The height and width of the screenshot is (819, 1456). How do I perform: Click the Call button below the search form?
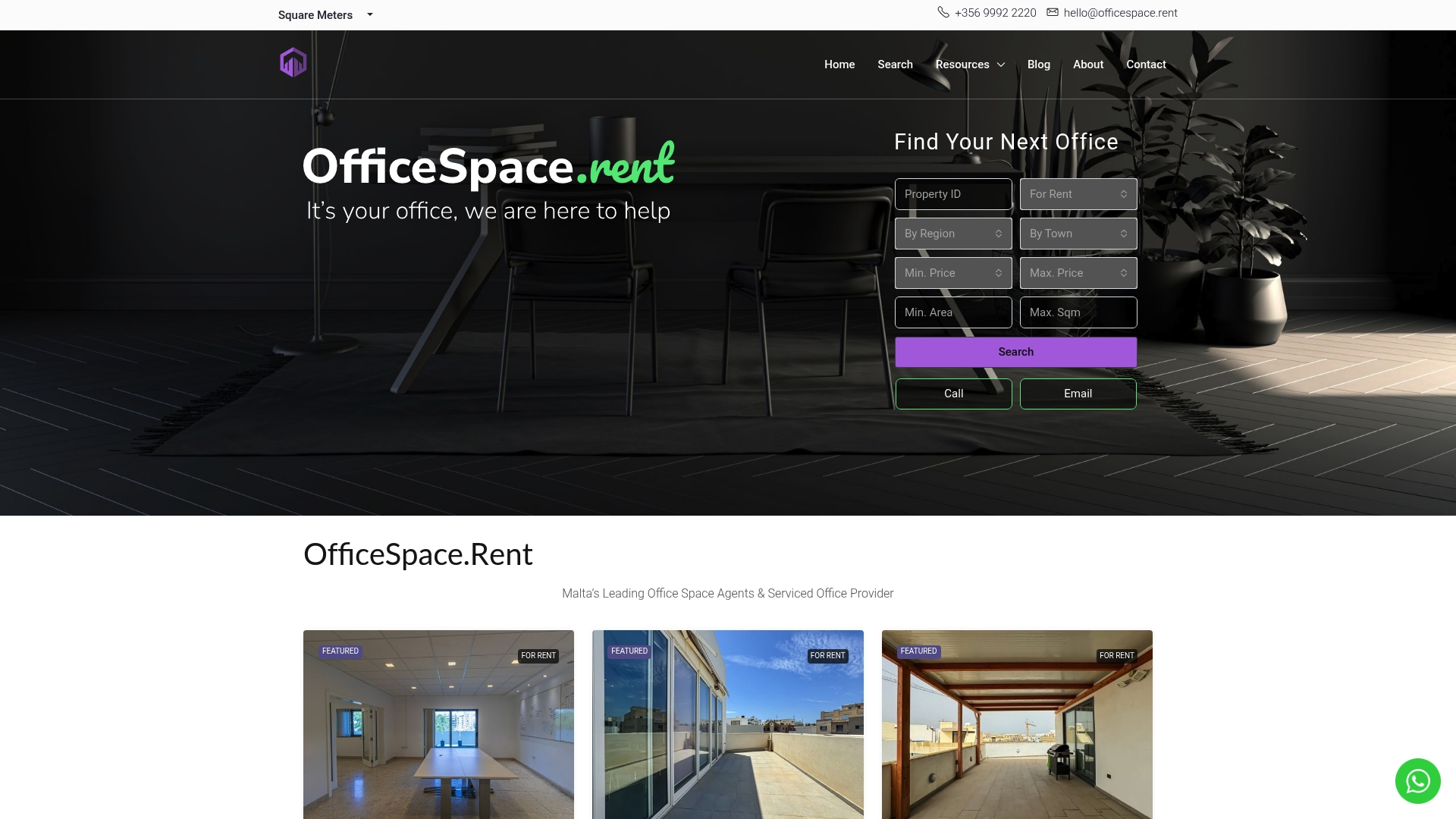point(953,394)
